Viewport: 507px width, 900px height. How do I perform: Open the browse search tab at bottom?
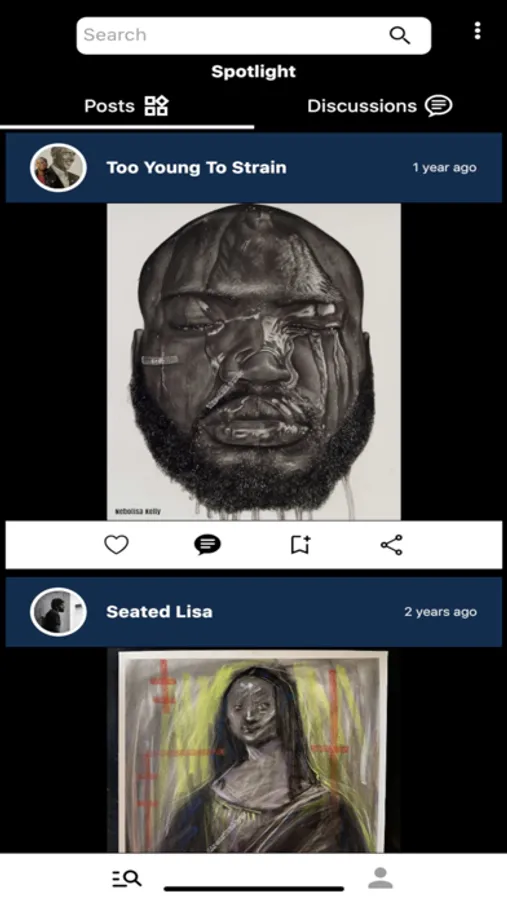click(126, 878)
